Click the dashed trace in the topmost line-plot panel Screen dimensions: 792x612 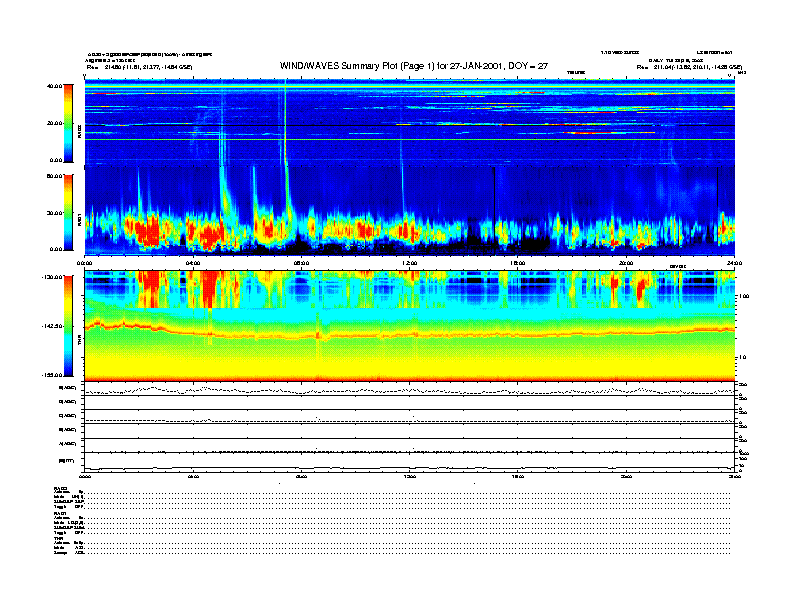[410, 391]
